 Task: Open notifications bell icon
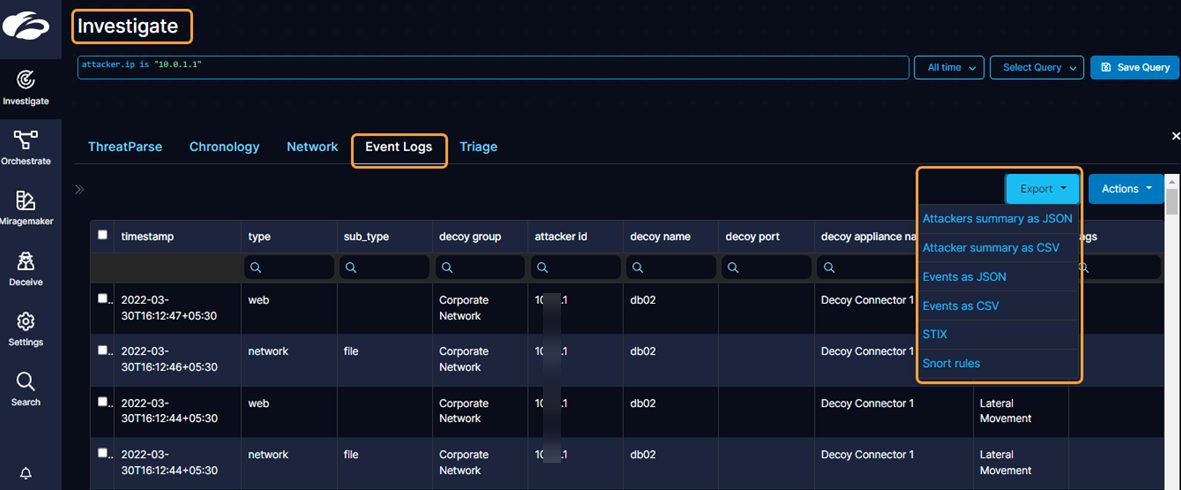coord(26,474)
